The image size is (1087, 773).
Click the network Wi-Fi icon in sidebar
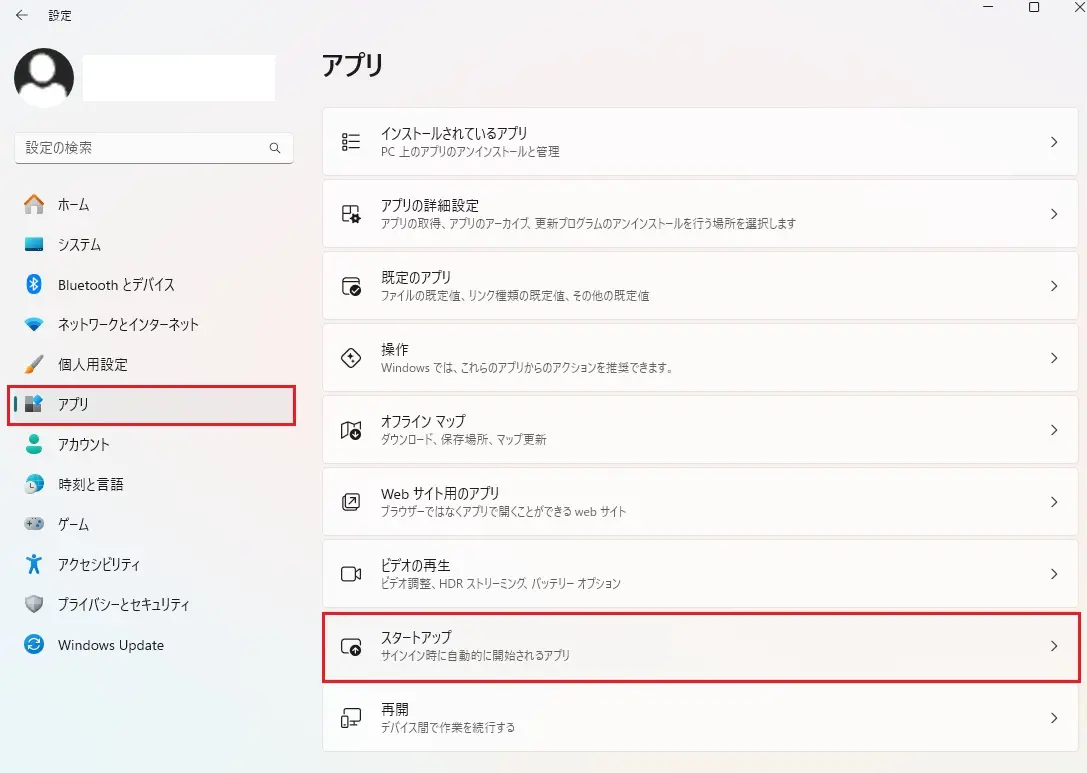tap(33, 324)
